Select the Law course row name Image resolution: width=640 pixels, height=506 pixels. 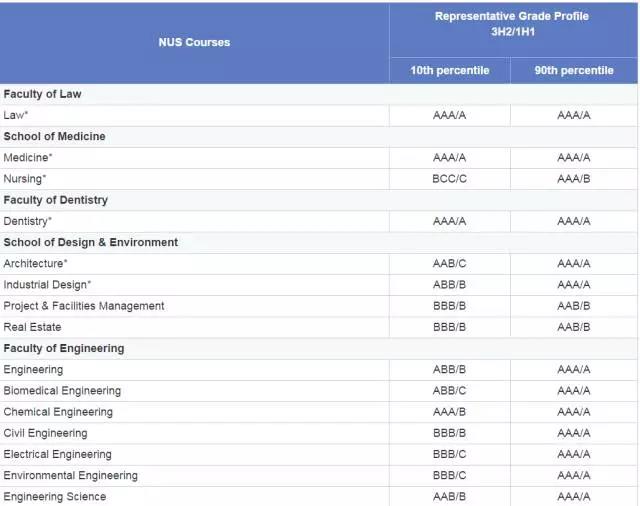[16, 115]
